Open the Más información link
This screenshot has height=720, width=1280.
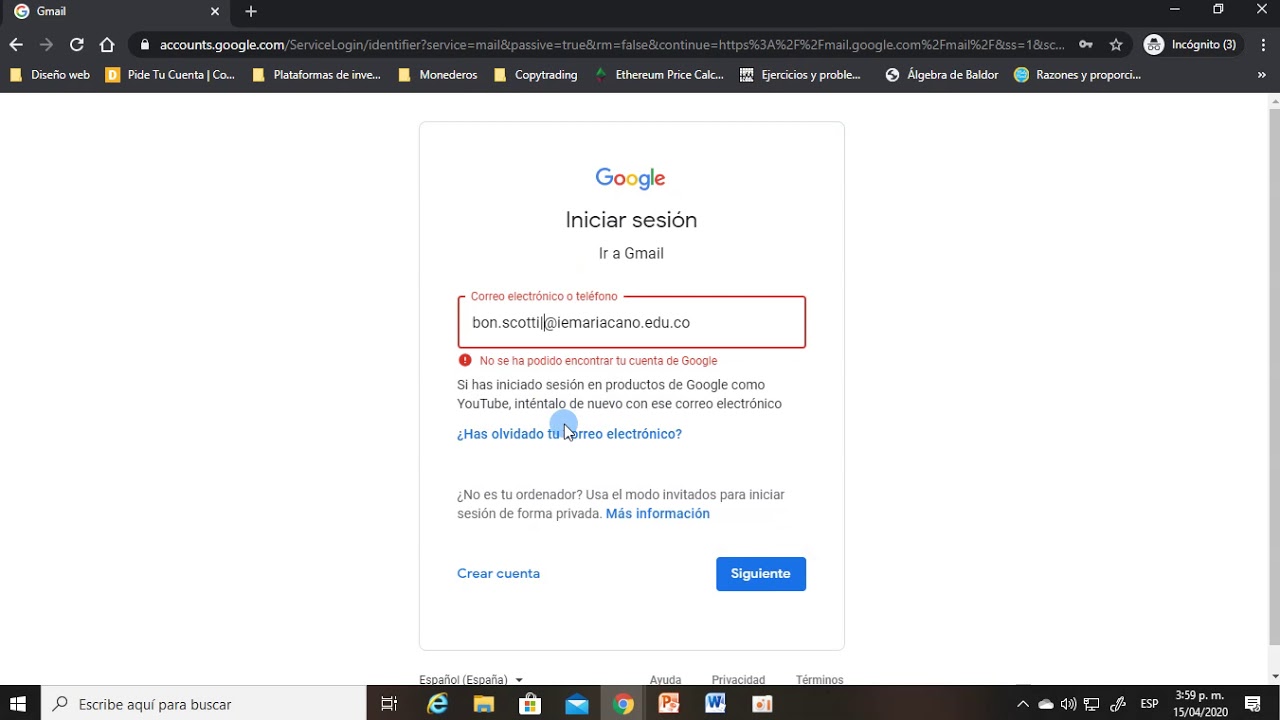(x=658, y=514)
